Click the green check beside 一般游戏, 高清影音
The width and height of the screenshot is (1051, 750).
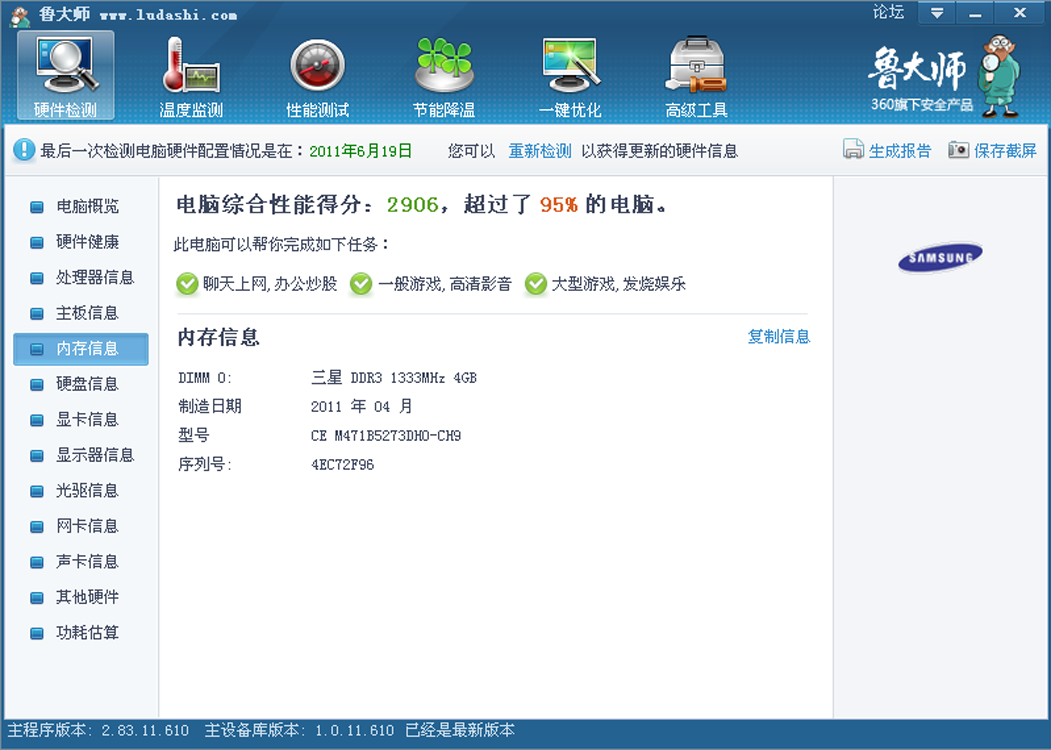(x=361, y=284)
